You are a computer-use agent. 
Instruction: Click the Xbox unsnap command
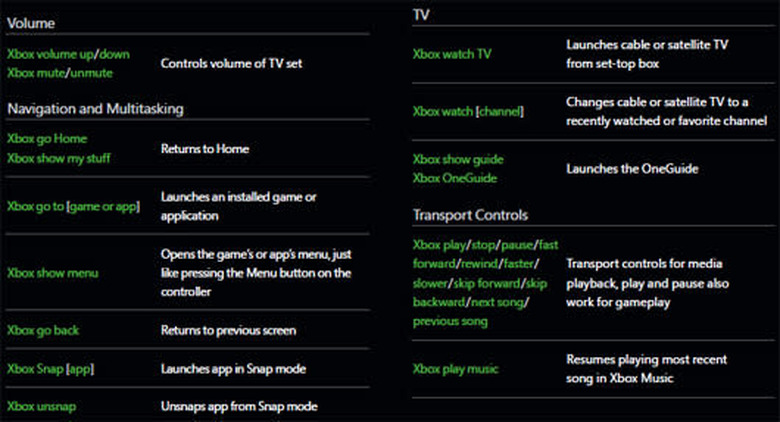click(42, 406)
